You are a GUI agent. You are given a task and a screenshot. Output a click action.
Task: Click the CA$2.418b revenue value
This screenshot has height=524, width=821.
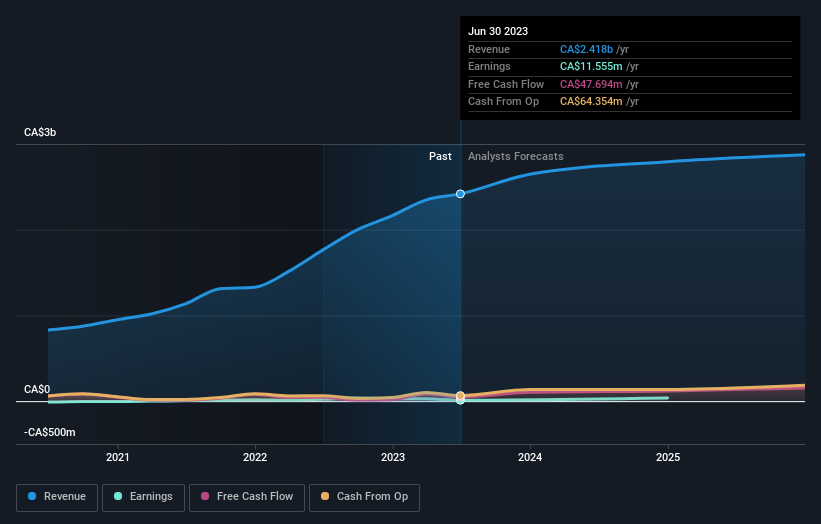pyautogui.click(x=586, y=49)
